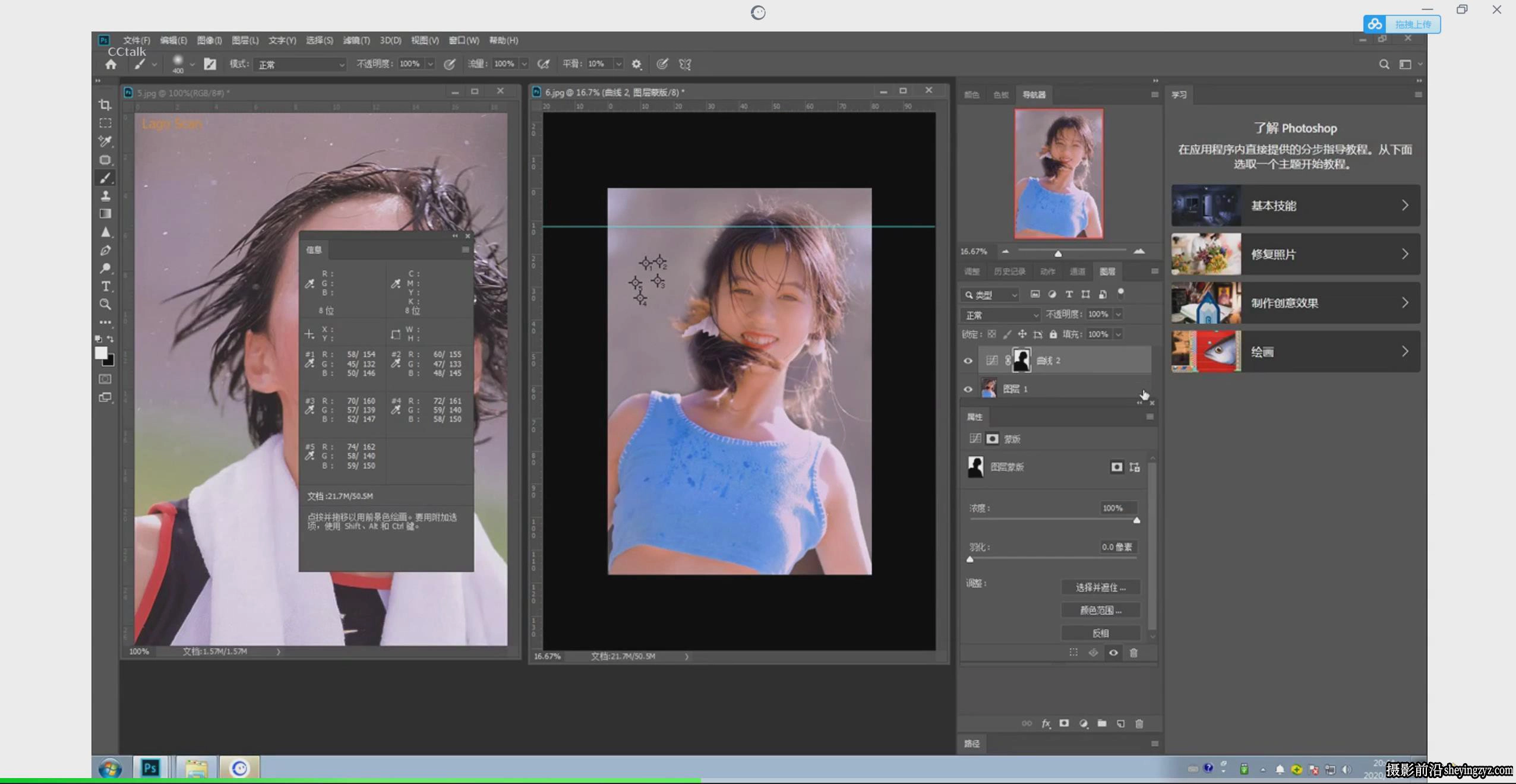Select the Brush tool in left toolbar

(105, 178)
